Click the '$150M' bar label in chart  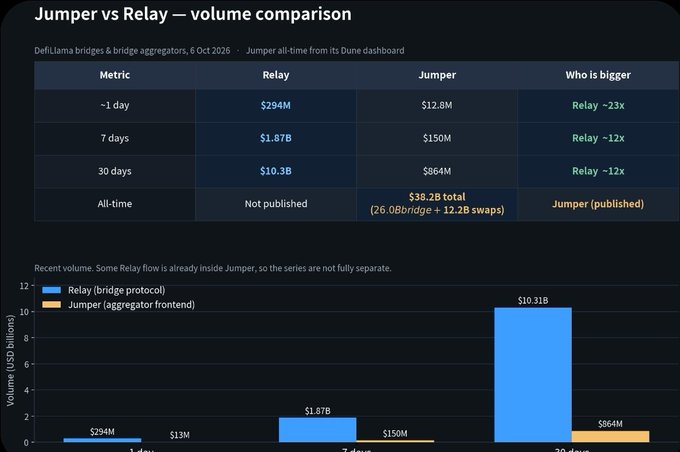pyautogui.click(x=395, y=433)
